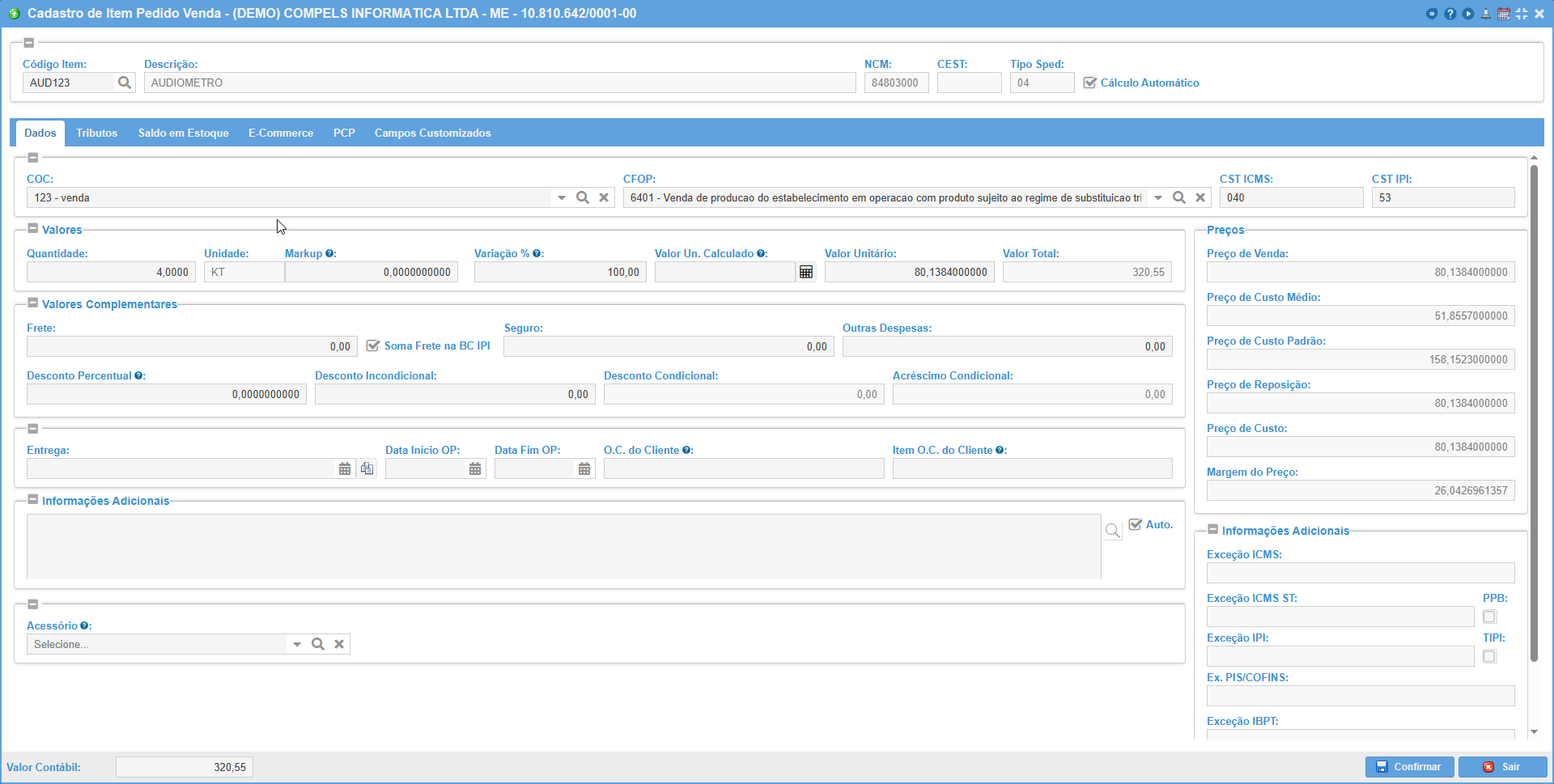Click copy icon next to Entrega field
The width and height of the screenshot is (1554, 784).
click(x=367, y=468)
